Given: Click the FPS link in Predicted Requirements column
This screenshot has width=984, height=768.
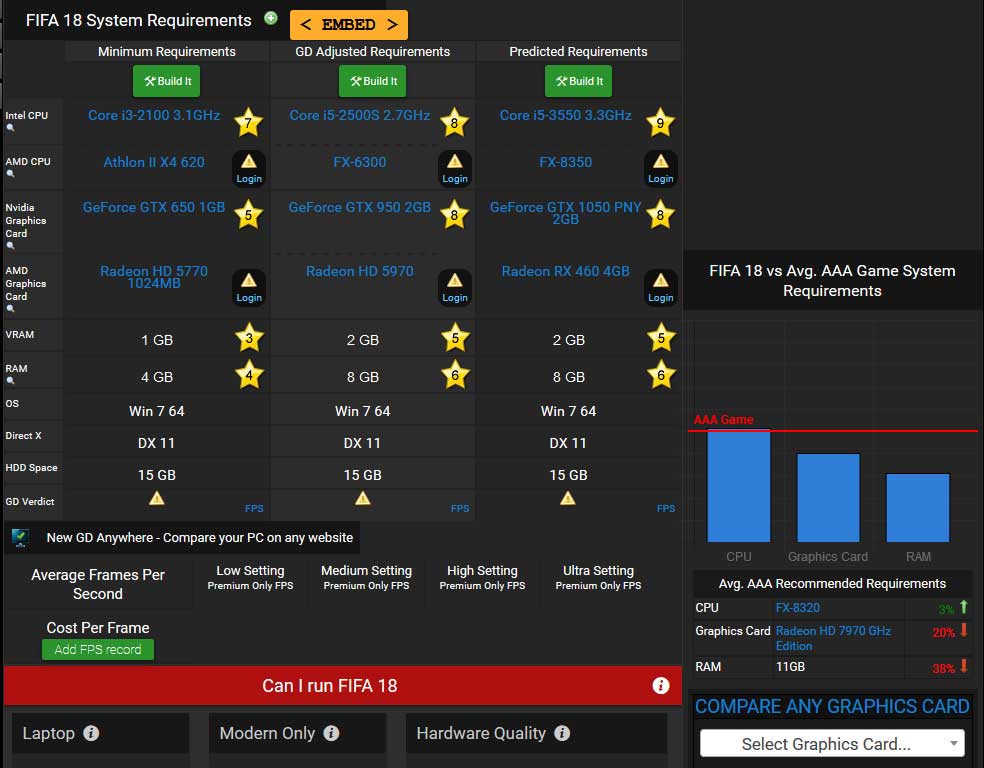Looking at the screenshot, I should (x=666, y=508).
